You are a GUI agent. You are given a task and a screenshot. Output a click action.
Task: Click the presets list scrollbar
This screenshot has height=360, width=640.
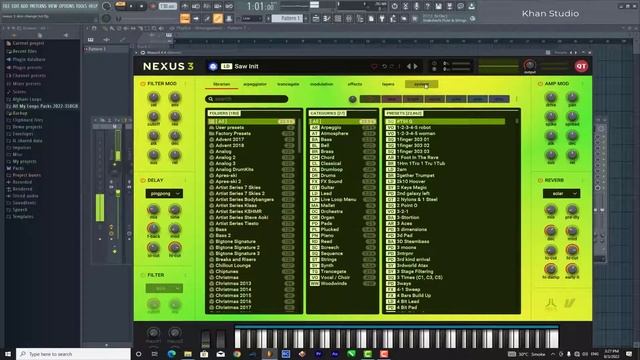(x=517, y=121)
